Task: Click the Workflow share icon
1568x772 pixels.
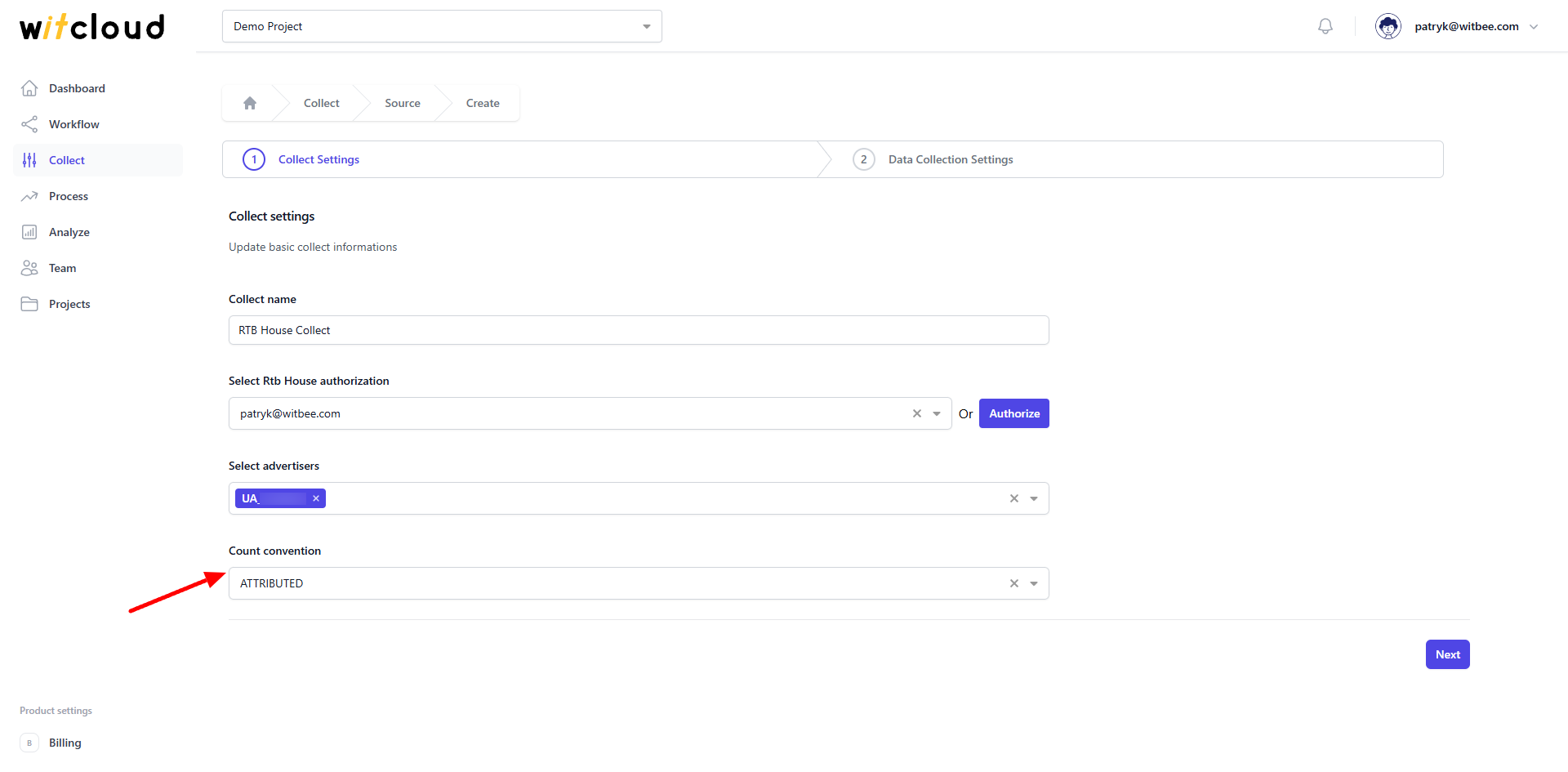Action: click(29, 124)
